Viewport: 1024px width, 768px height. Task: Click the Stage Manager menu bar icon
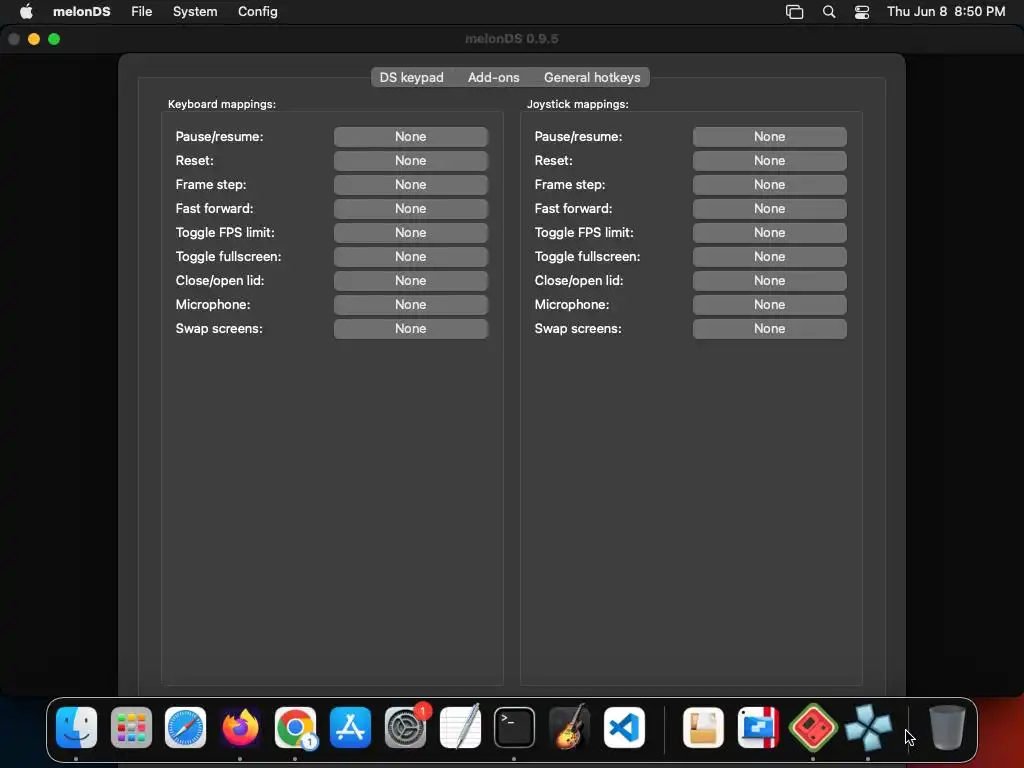[x=794, y=12]
